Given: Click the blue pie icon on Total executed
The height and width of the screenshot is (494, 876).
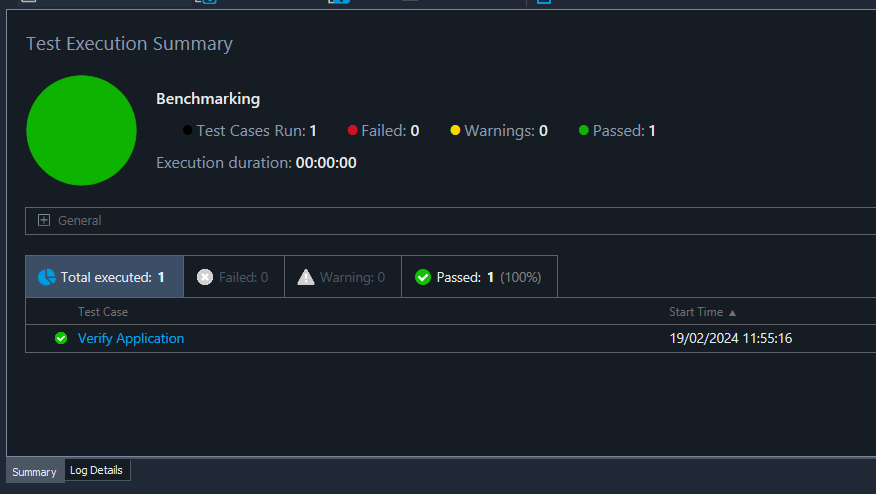Looking at the screenshot, I should 47,277.
